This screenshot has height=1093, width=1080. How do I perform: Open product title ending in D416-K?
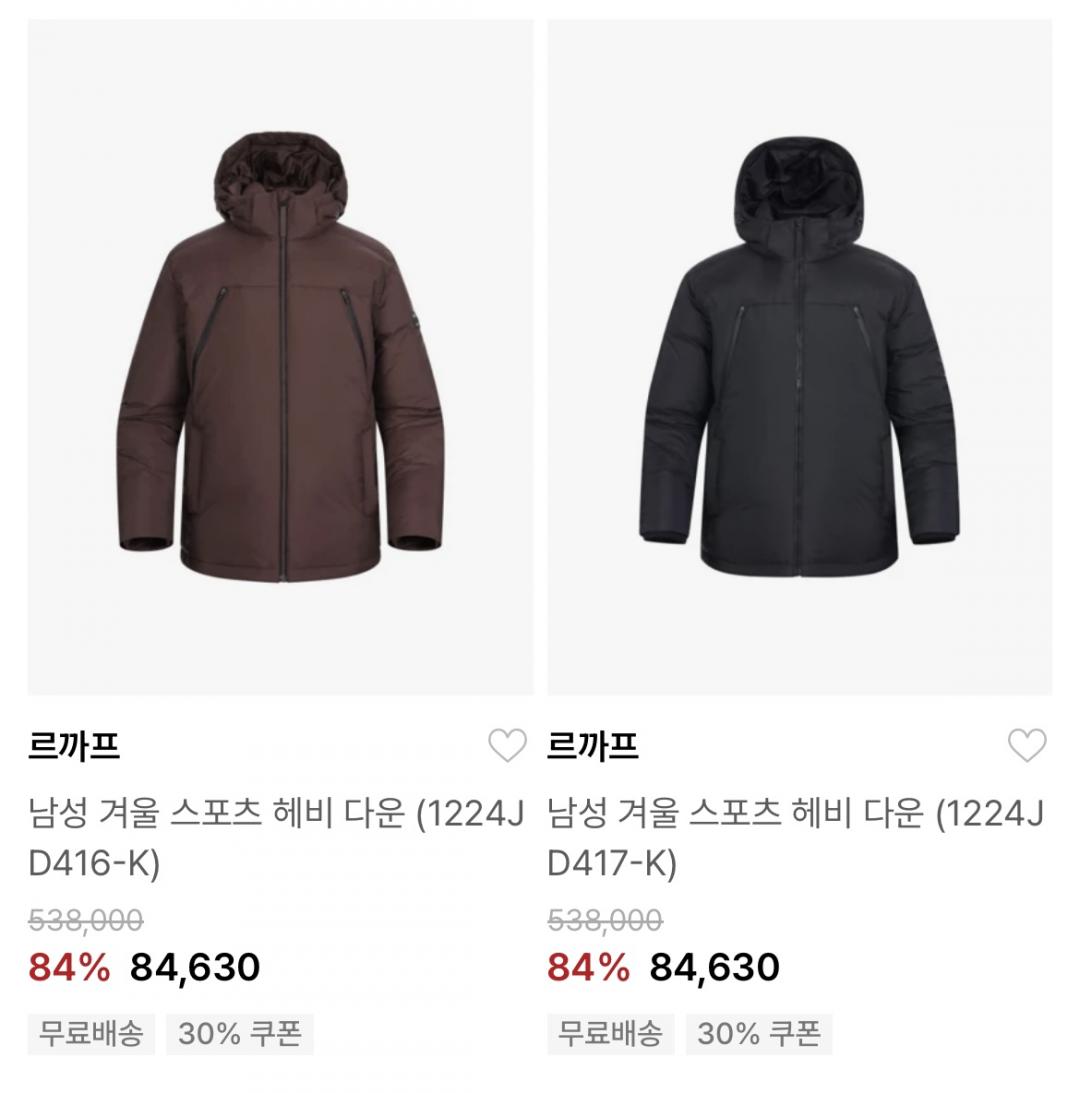point(276,838)
